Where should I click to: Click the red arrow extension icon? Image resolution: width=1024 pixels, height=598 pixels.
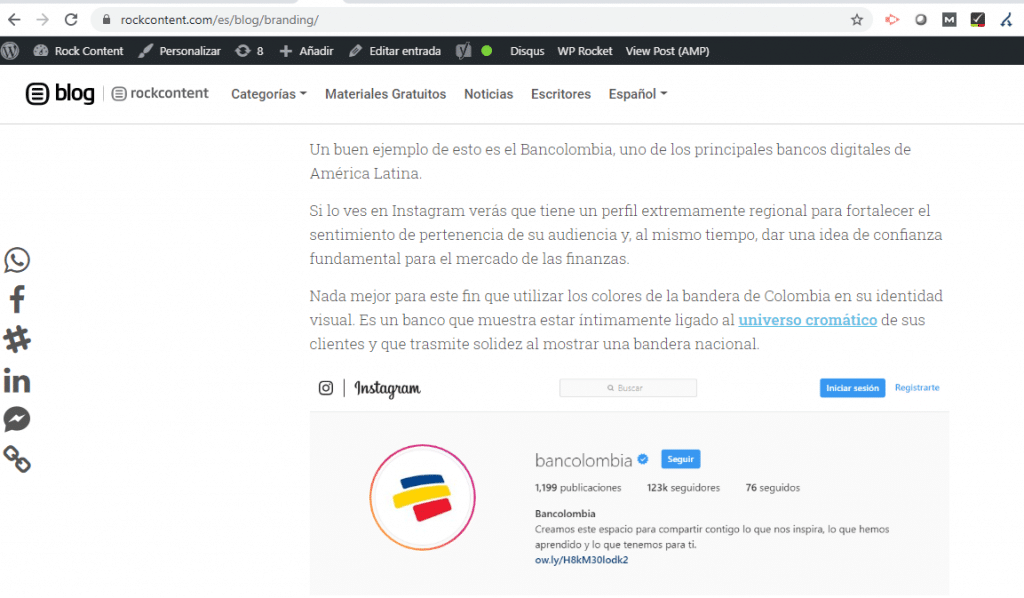pos(892,20)
